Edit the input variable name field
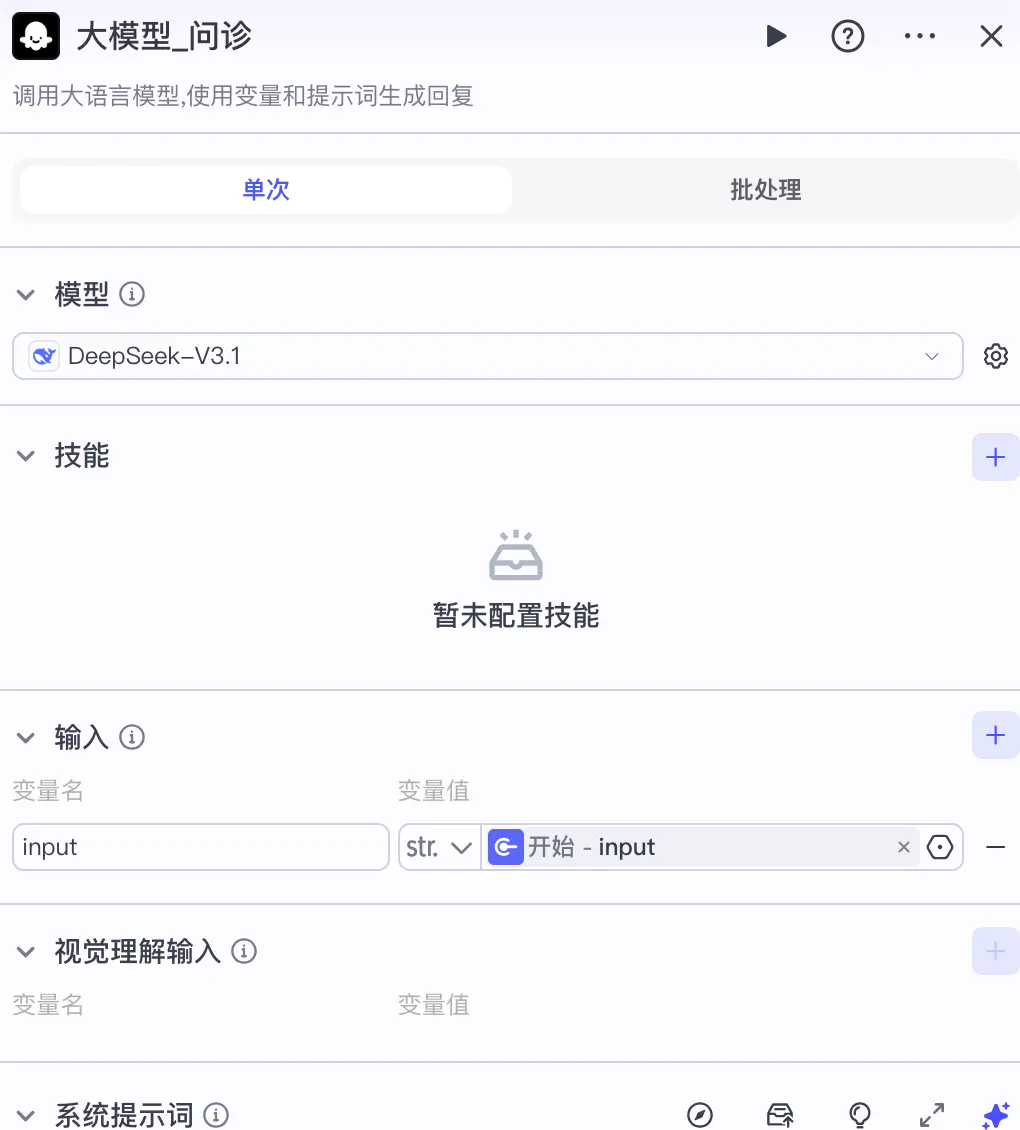The height and width of the screenshot is (1130, 1020). coord(201,847)
